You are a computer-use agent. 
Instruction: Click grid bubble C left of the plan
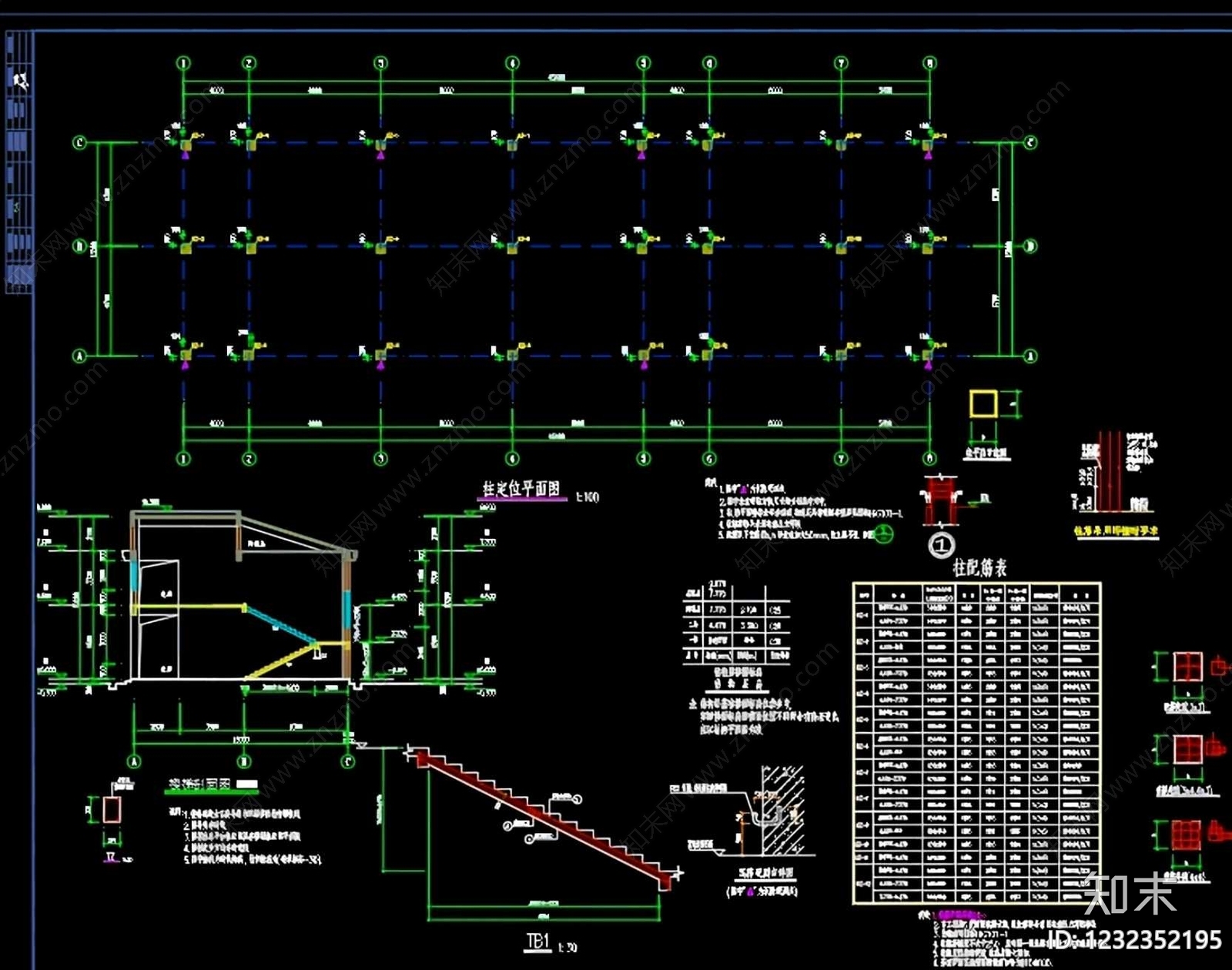(x=79, y=142)
